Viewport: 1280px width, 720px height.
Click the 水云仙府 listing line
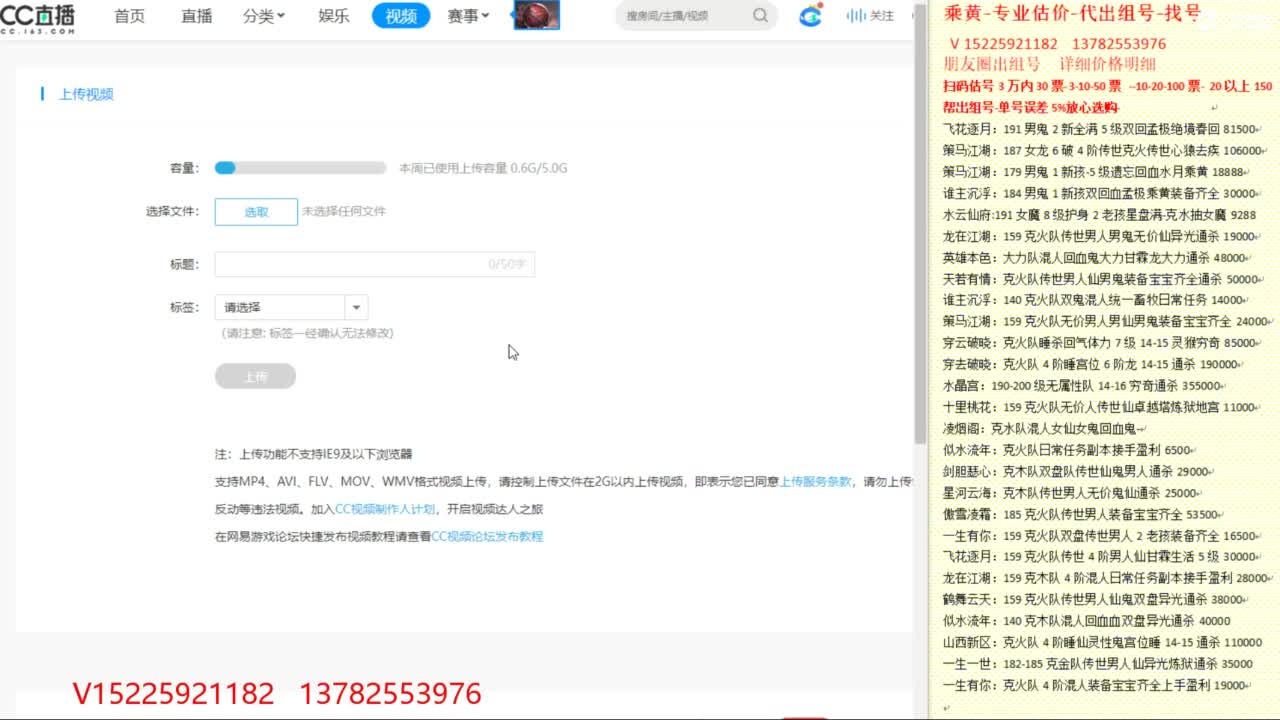1099,215
